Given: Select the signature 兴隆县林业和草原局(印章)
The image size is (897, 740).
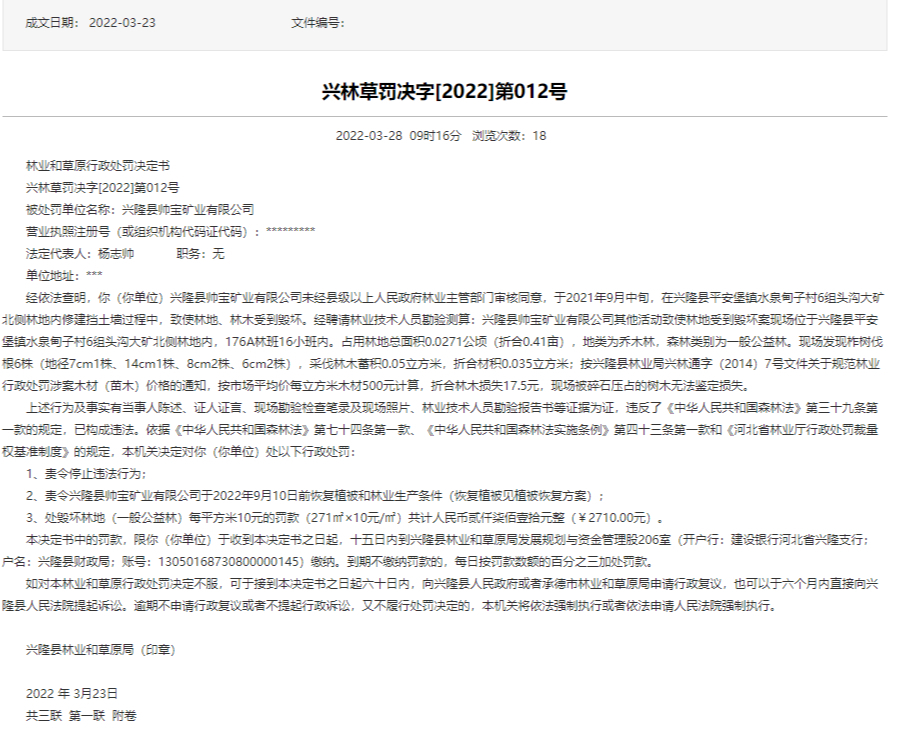Looking at the screenshot, I should pos(101,650).
